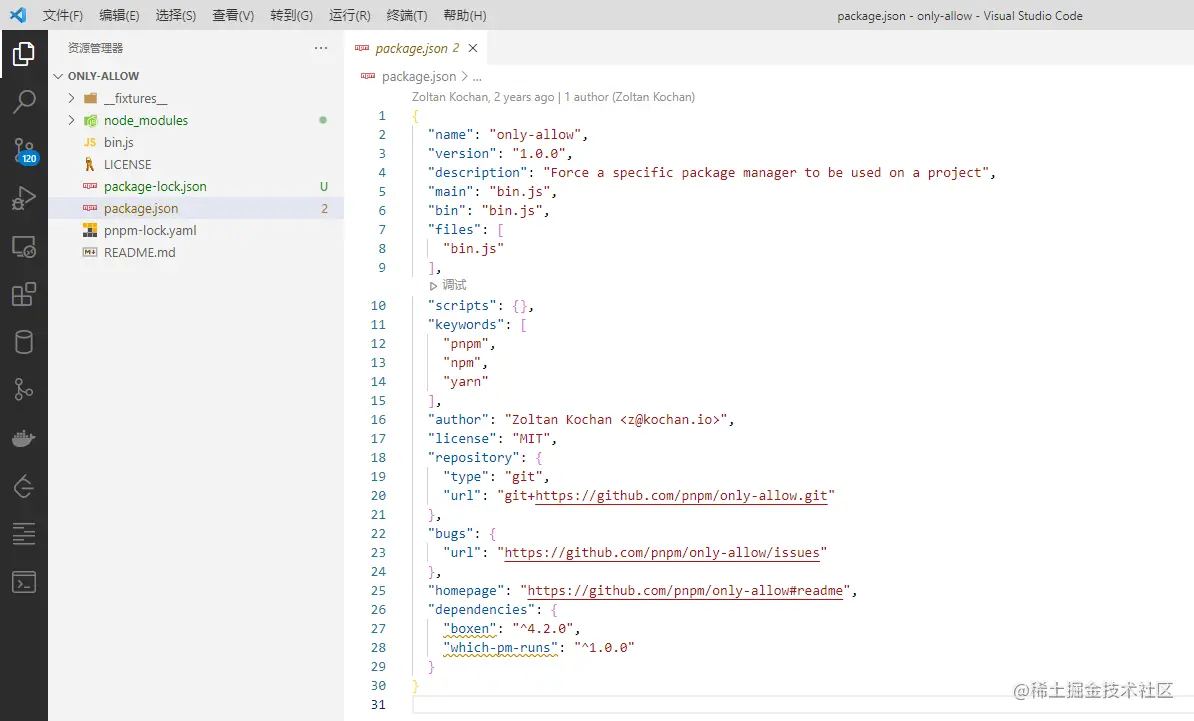Open the 终端(T) menu
The width and height of the screenshot is (1194, 721).
407,15
